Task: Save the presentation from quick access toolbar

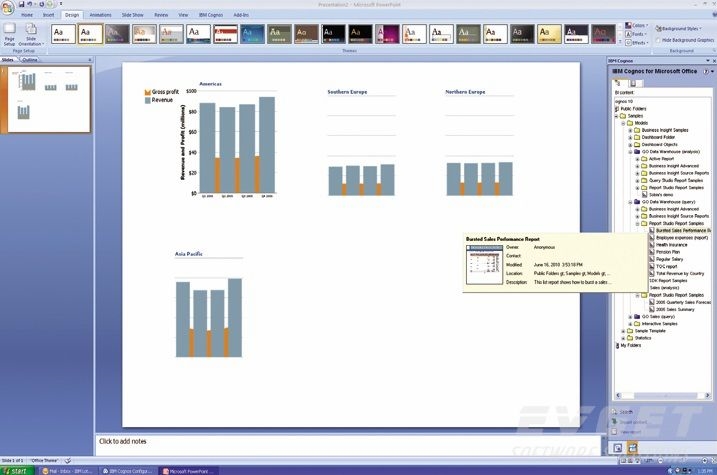Action: [x=21, y=4]
